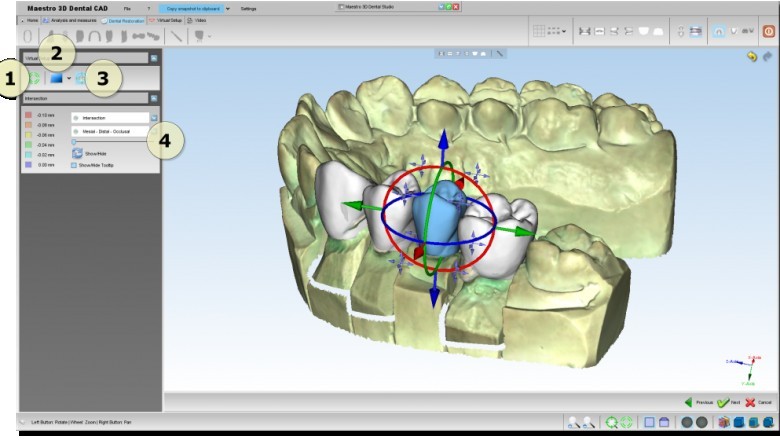Screen dimensions: 780x440
Task: Select the bridge connector tool icon
Action: pos(139,36)
